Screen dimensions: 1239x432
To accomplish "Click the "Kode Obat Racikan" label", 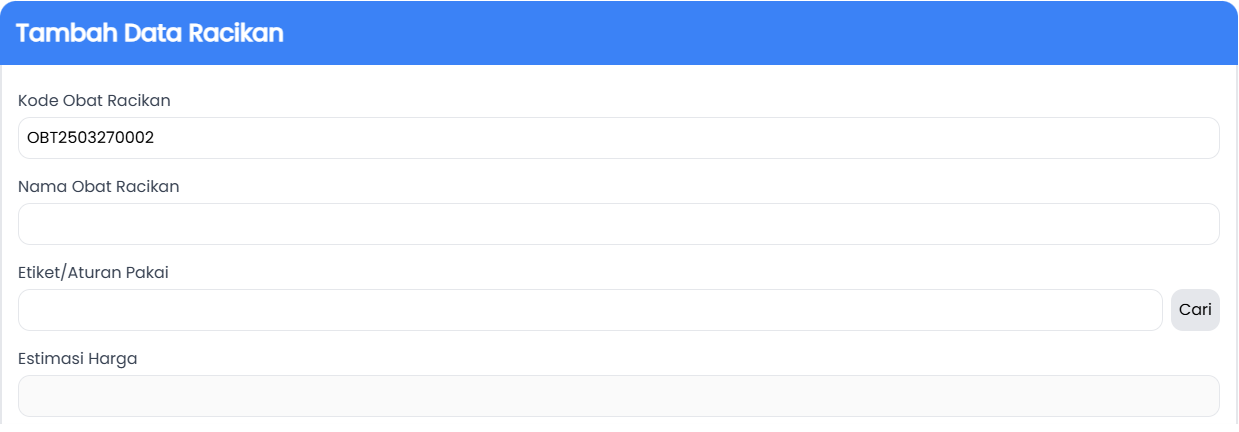I will [94, 100].
